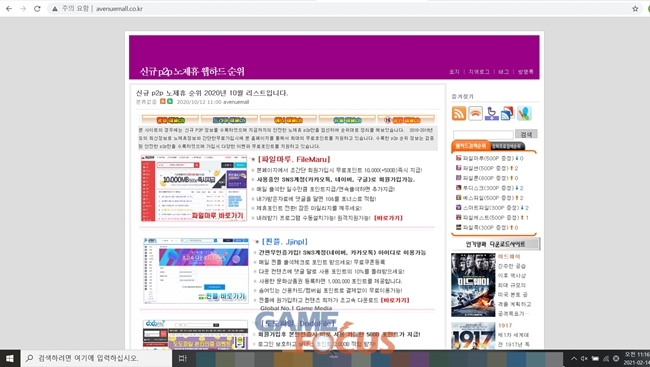Click the [파일마루. FileMaru] heading link
Image resolution: width=650 pixels, height=367 pixels.
[294, 159]
